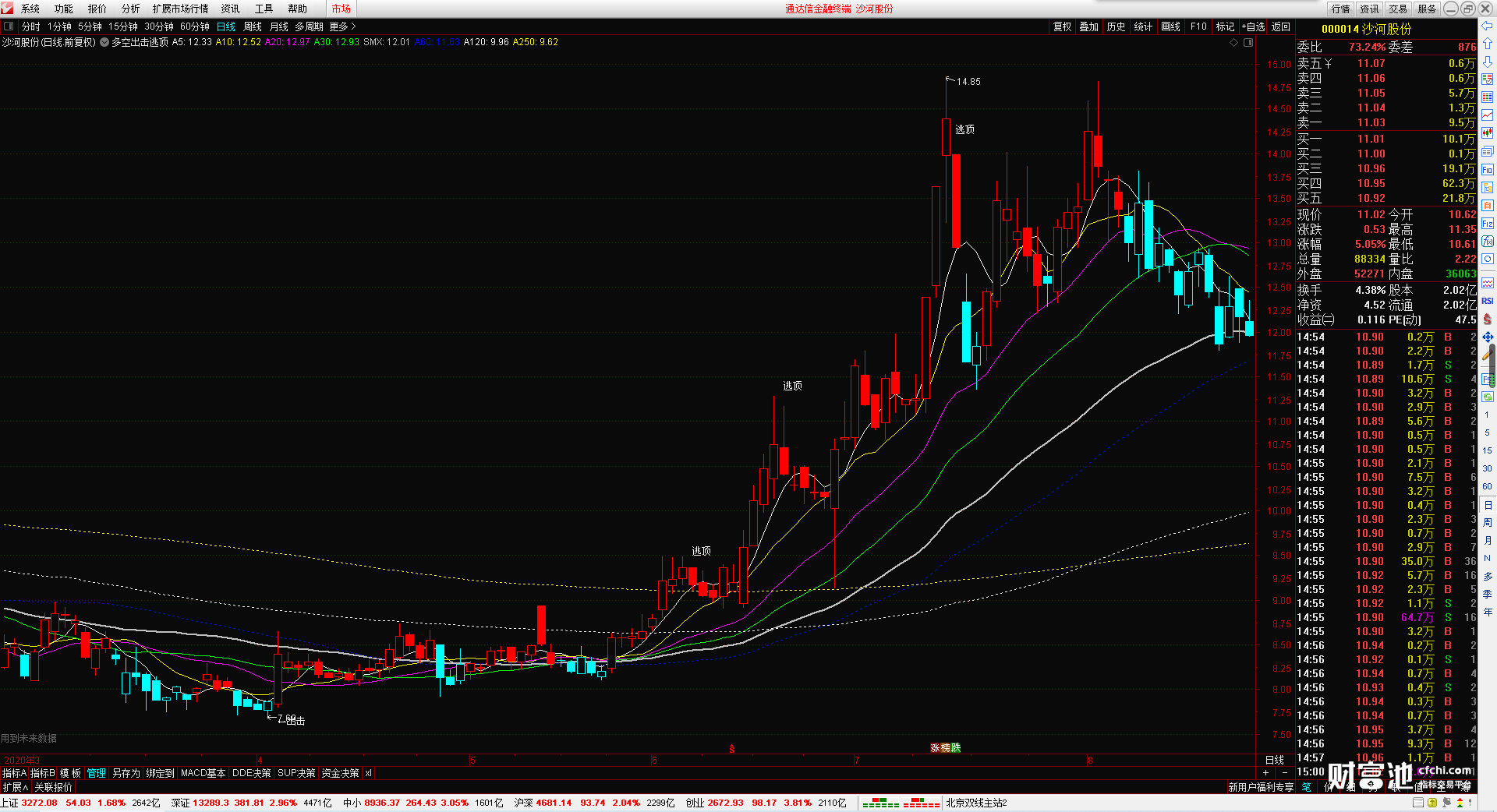
Task: Open the red trend line chart icon
Action: click(1487, 115)
